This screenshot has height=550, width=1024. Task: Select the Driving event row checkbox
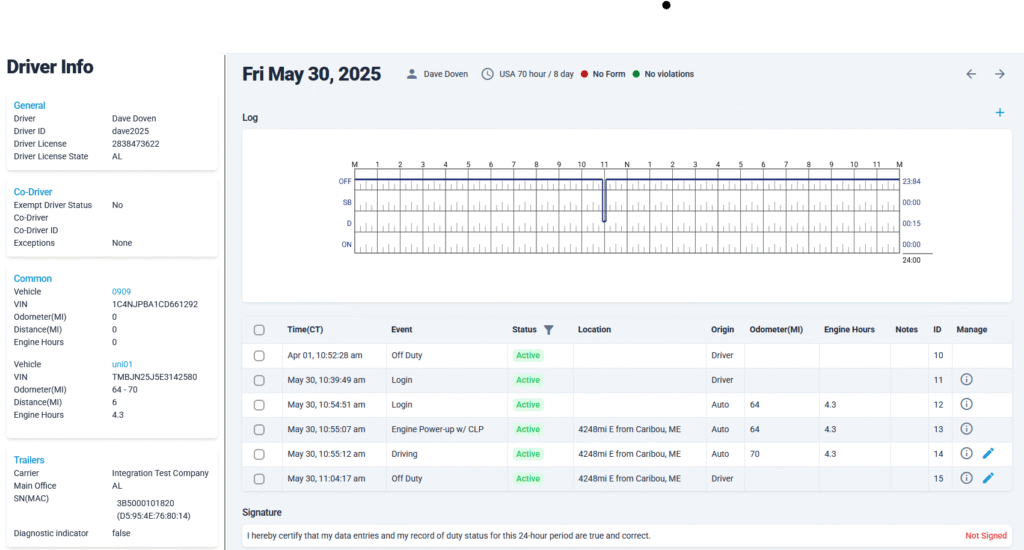click(260, 454)
